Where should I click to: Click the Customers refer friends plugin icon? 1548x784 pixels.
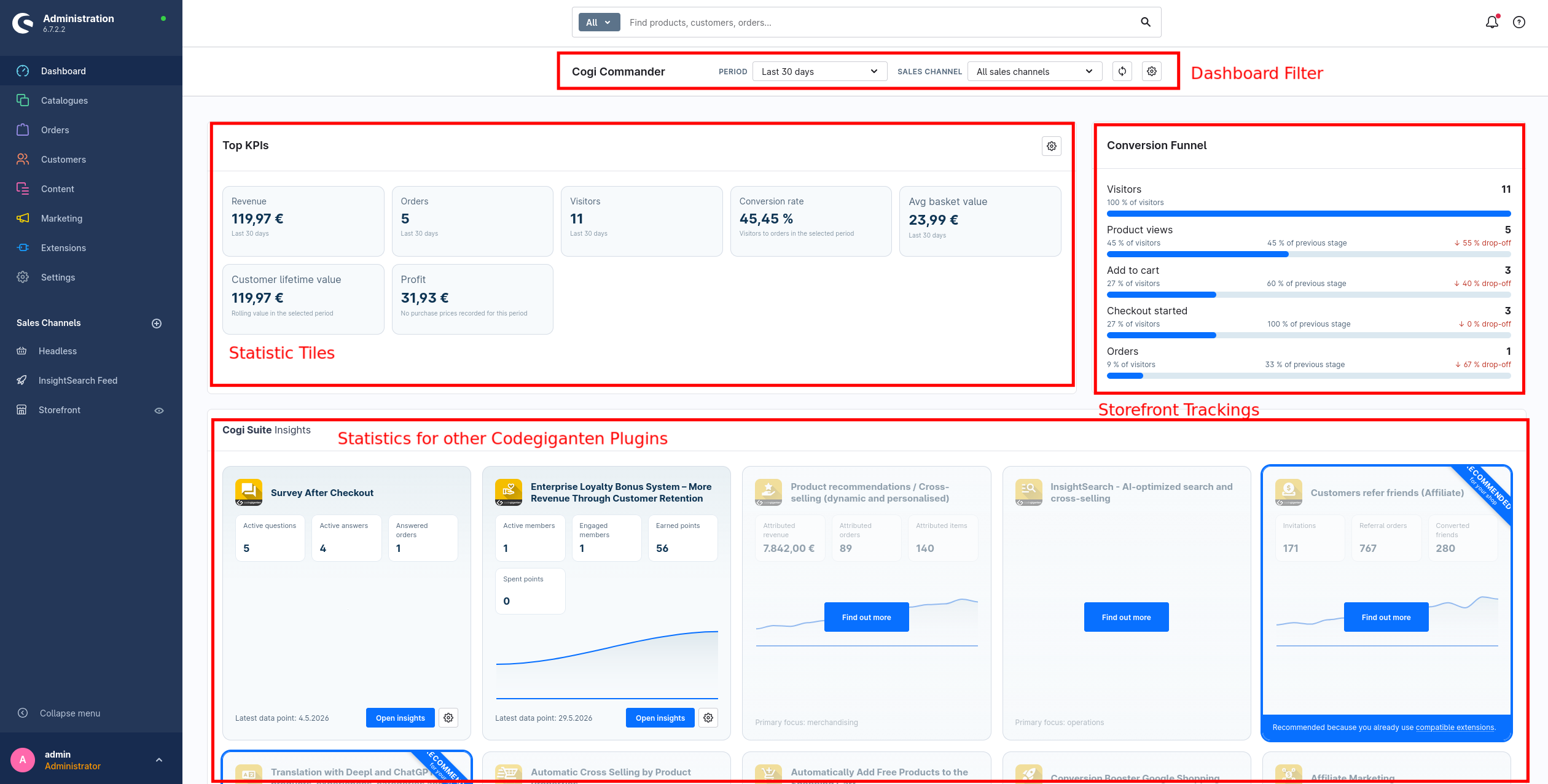1289,492
